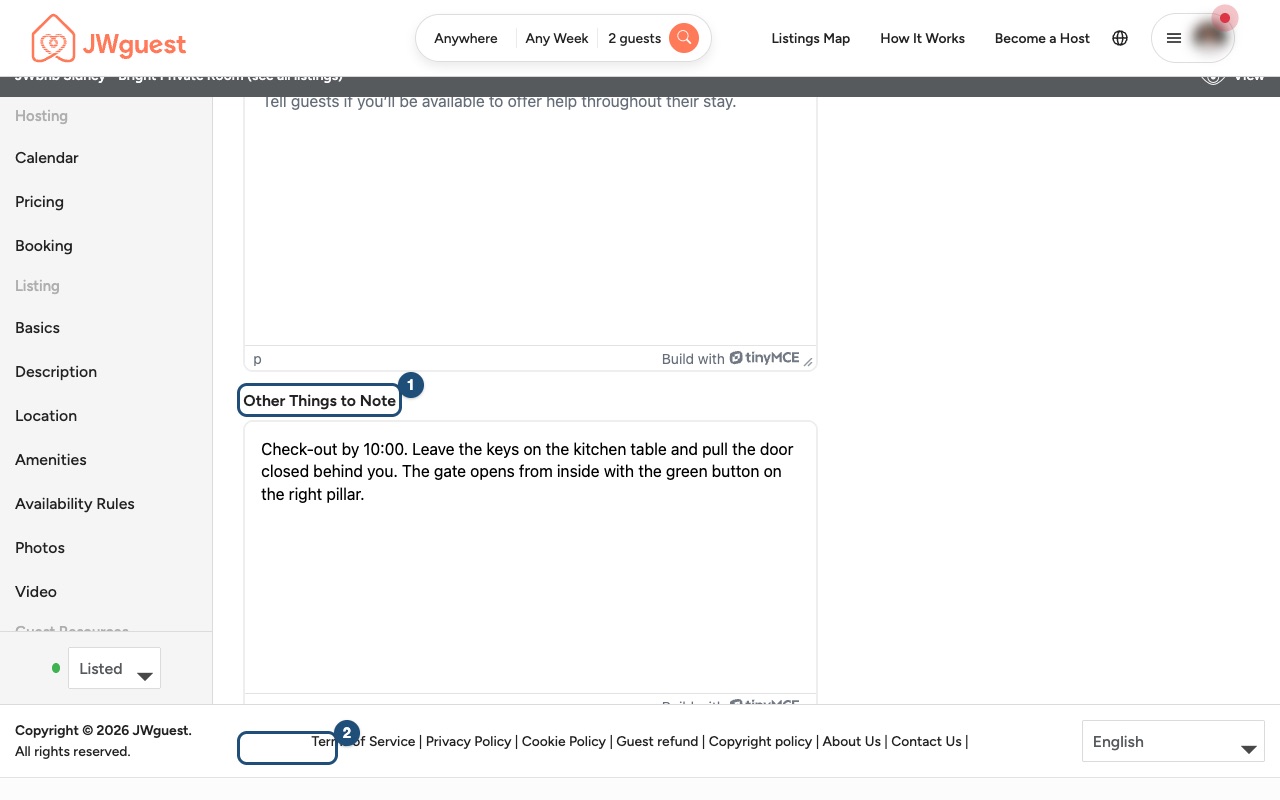Click the 'p' element path in editor
Viewport: 1280px width, 800px height.
tap(257, 359)
